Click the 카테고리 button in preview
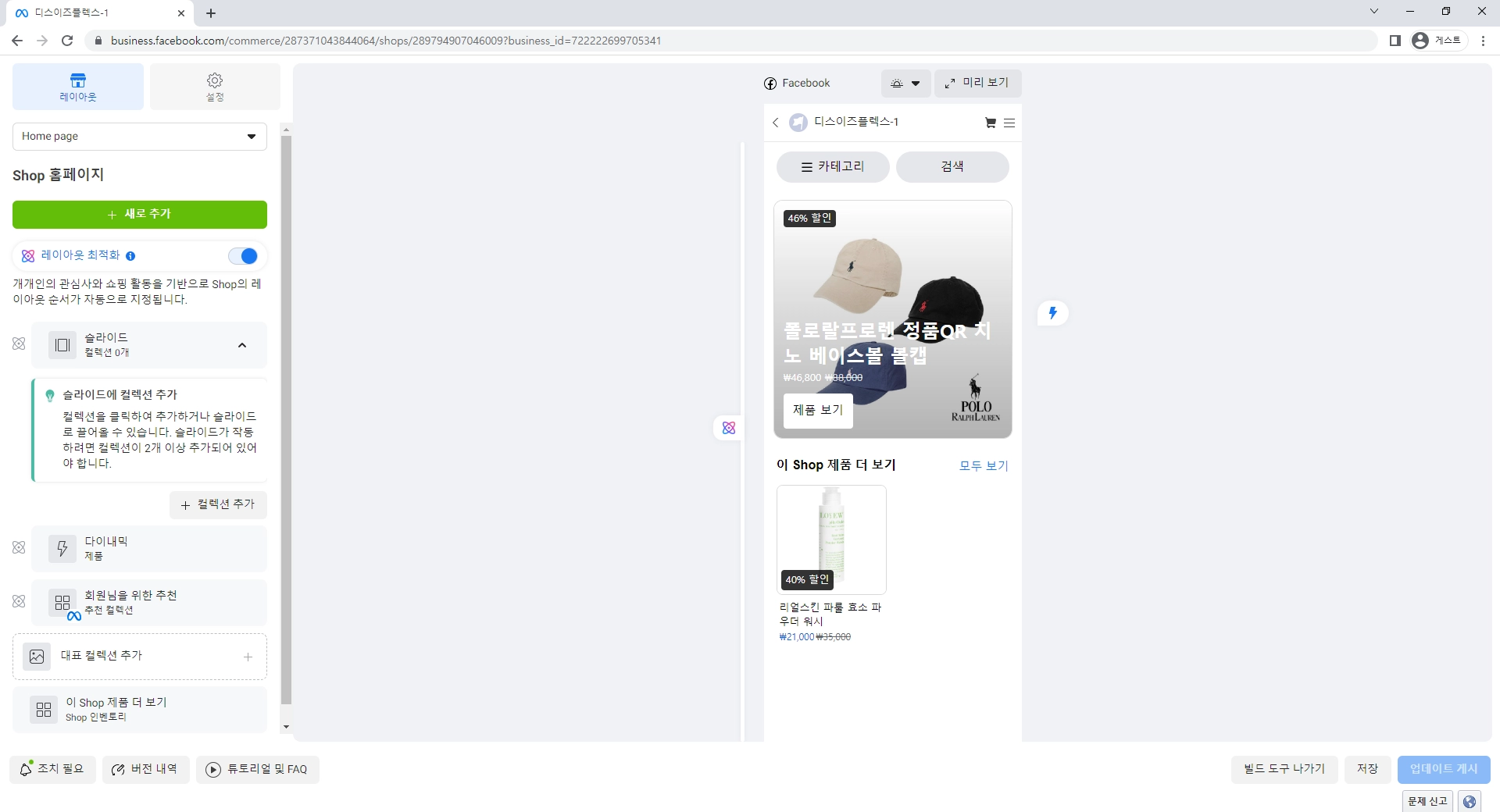Image resolution: width=1500 pixels, height=812 pixels. (x=833, y=167)
